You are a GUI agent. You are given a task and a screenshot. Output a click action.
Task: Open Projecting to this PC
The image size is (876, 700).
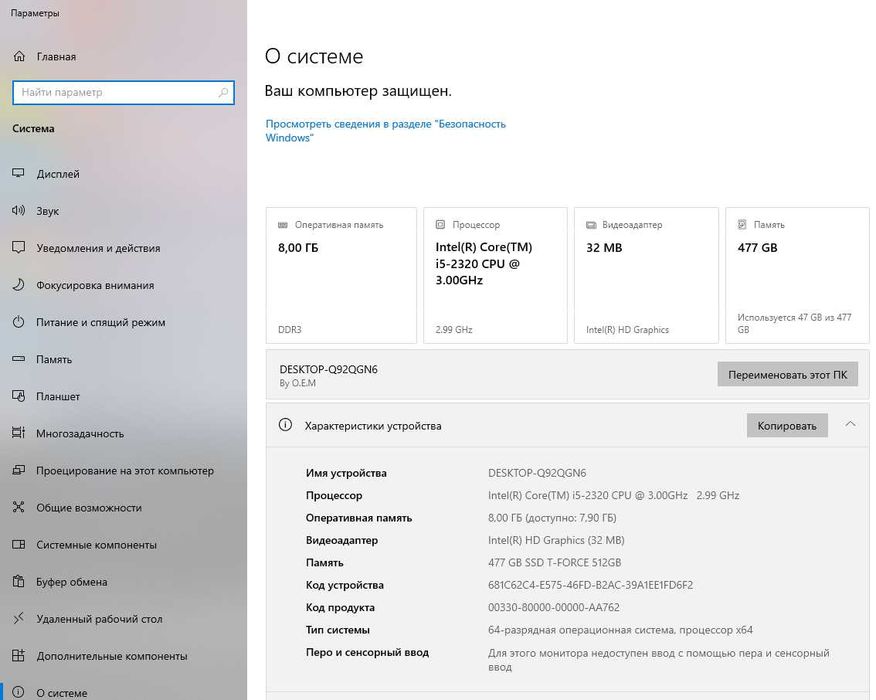click(125, 471)
